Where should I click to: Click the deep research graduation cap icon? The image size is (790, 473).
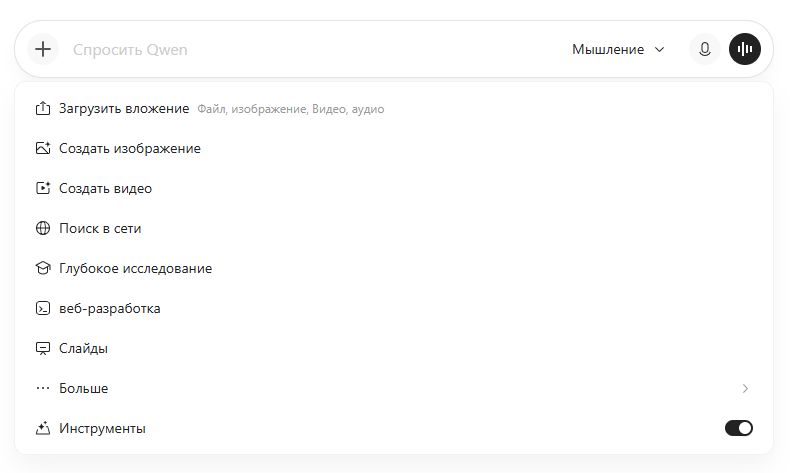click(43, 268)
